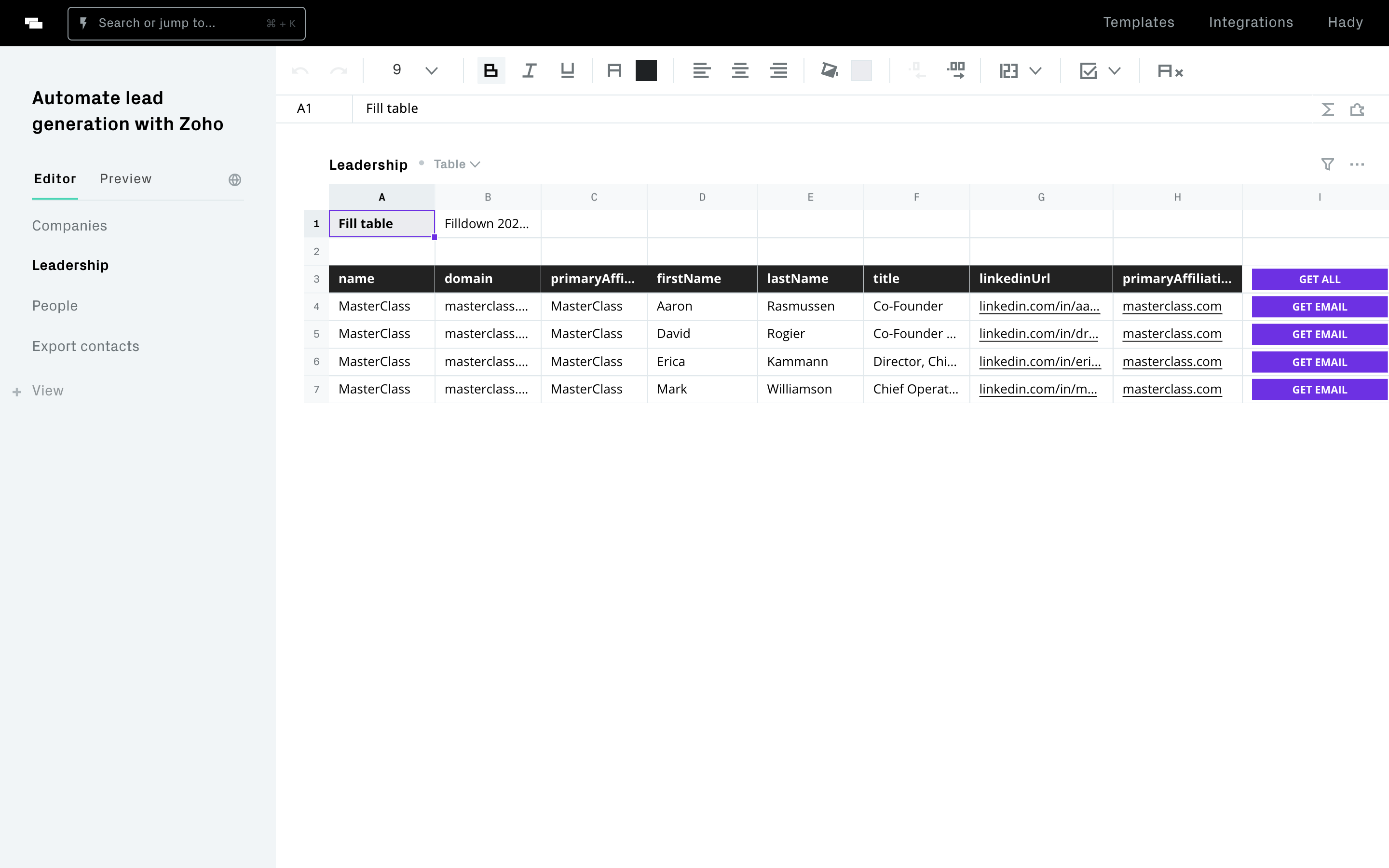Align text left

click(x=701, y=70)
